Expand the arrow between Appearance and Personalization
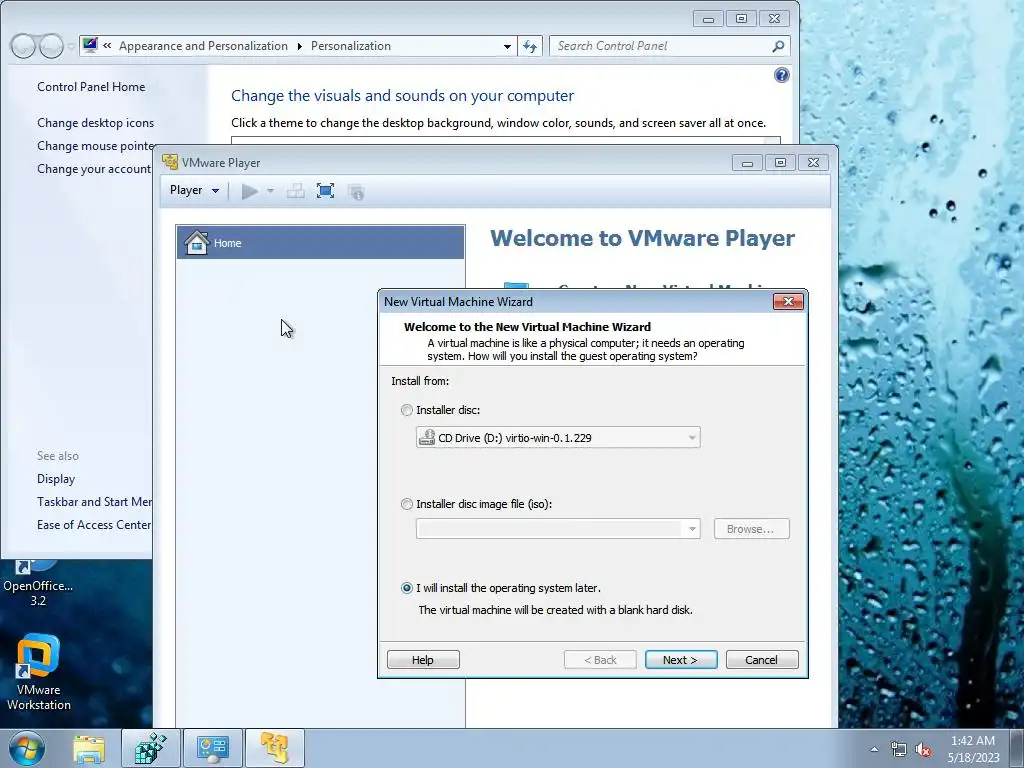 pyautogui.click(x=300, y=46)
